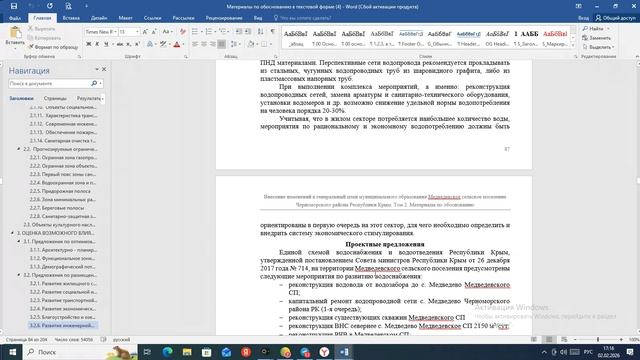Viewport: 640px width, 360px height.
Task: Switch to the Вставка tab
Action: (x=71, y=18)
